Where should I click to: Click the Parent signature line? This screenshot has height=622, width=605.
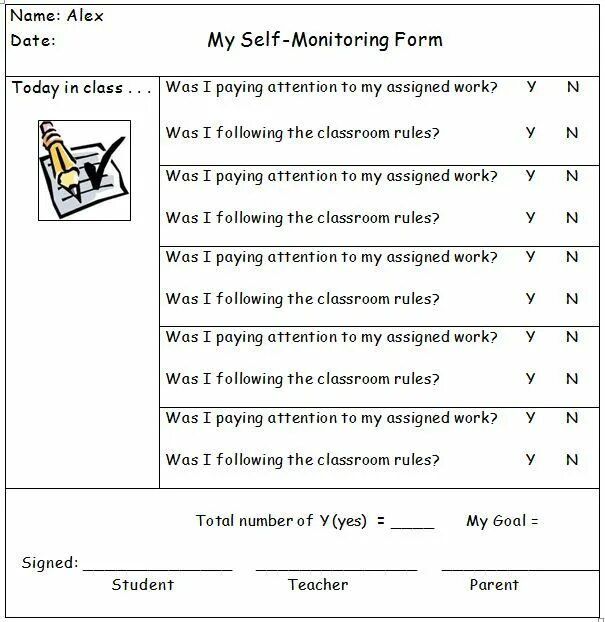pos(520,567)
